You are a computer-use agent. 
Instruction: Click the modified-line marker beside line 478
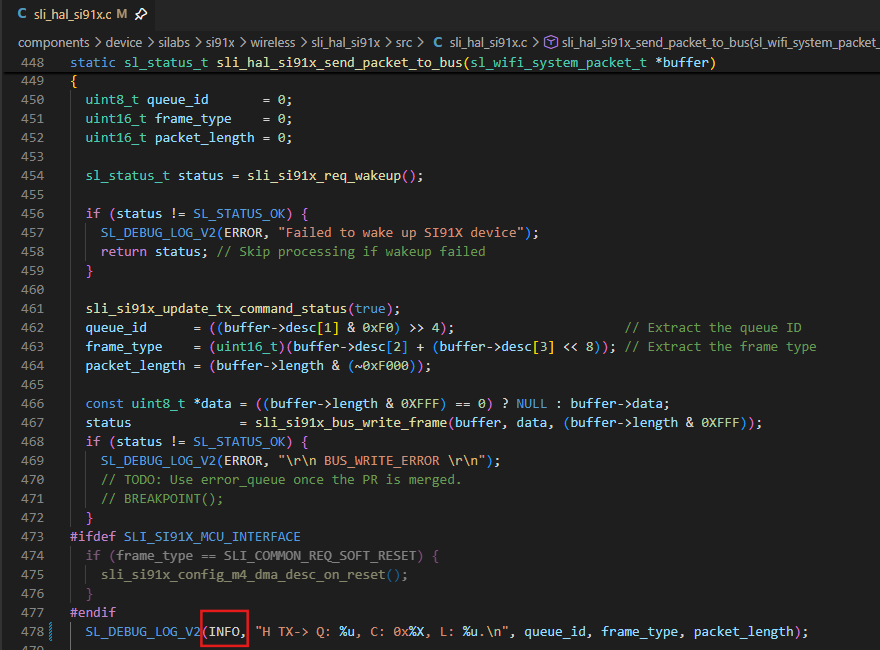tap(51, 631)
